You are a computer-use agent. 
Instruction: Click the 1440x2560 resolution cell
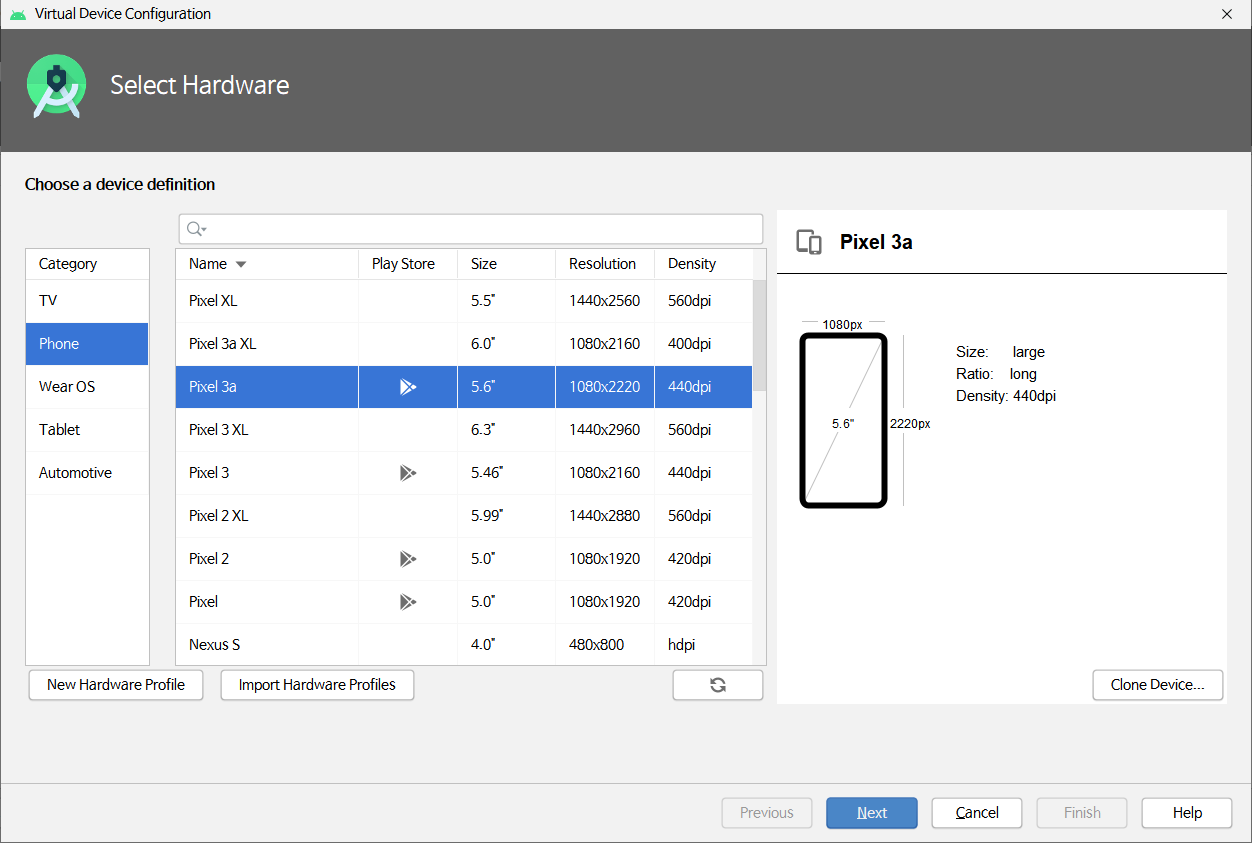click(x=605, y=301)
